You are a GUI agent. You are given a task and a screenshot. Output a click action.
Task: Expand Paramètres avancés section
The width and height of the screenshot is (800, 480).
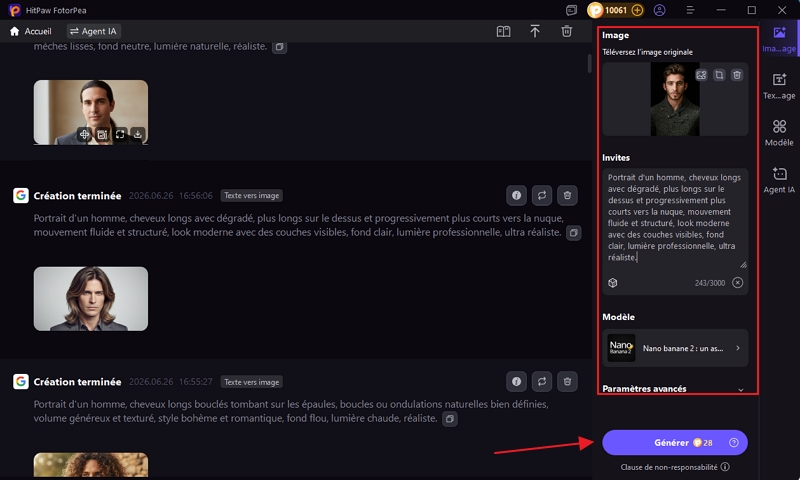(673, 389)
